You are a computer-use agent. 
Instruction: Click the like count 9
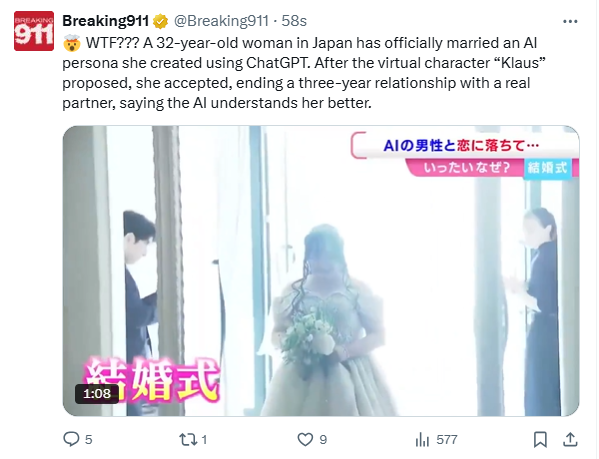click(323, 440)
